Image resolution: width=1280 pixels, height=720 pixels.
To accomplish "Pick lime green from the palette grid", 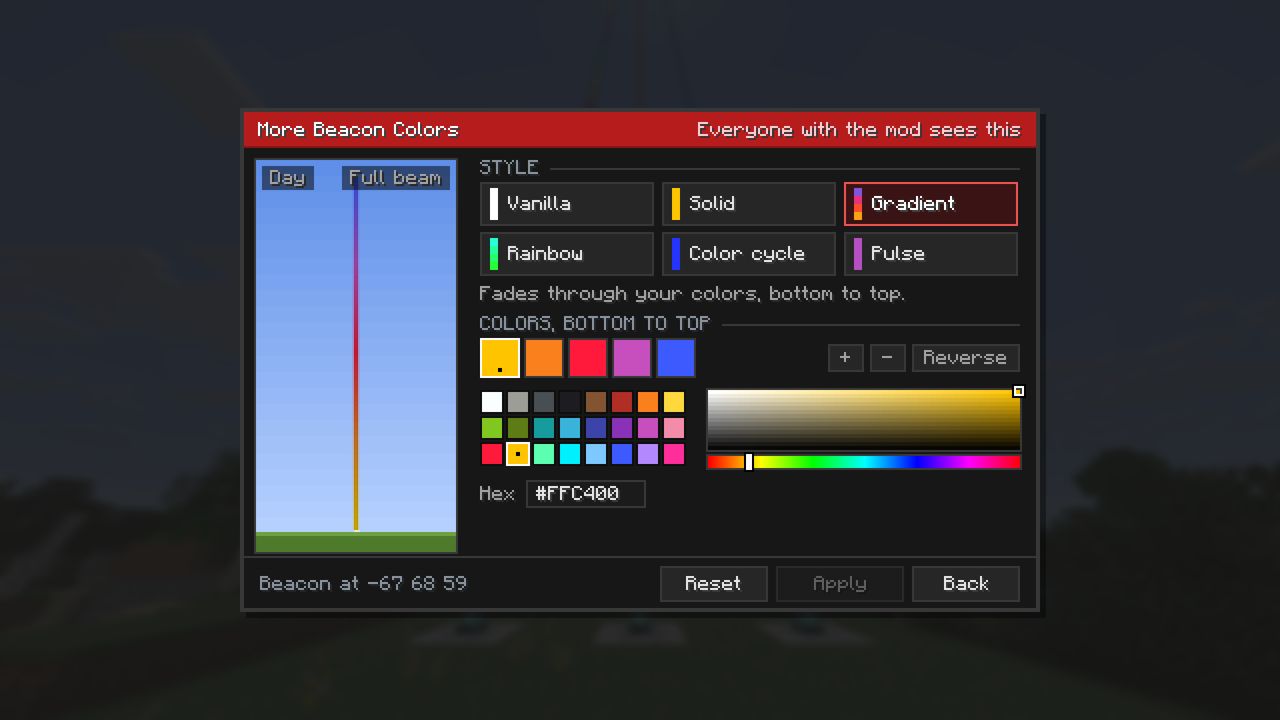I will point(492,428).
